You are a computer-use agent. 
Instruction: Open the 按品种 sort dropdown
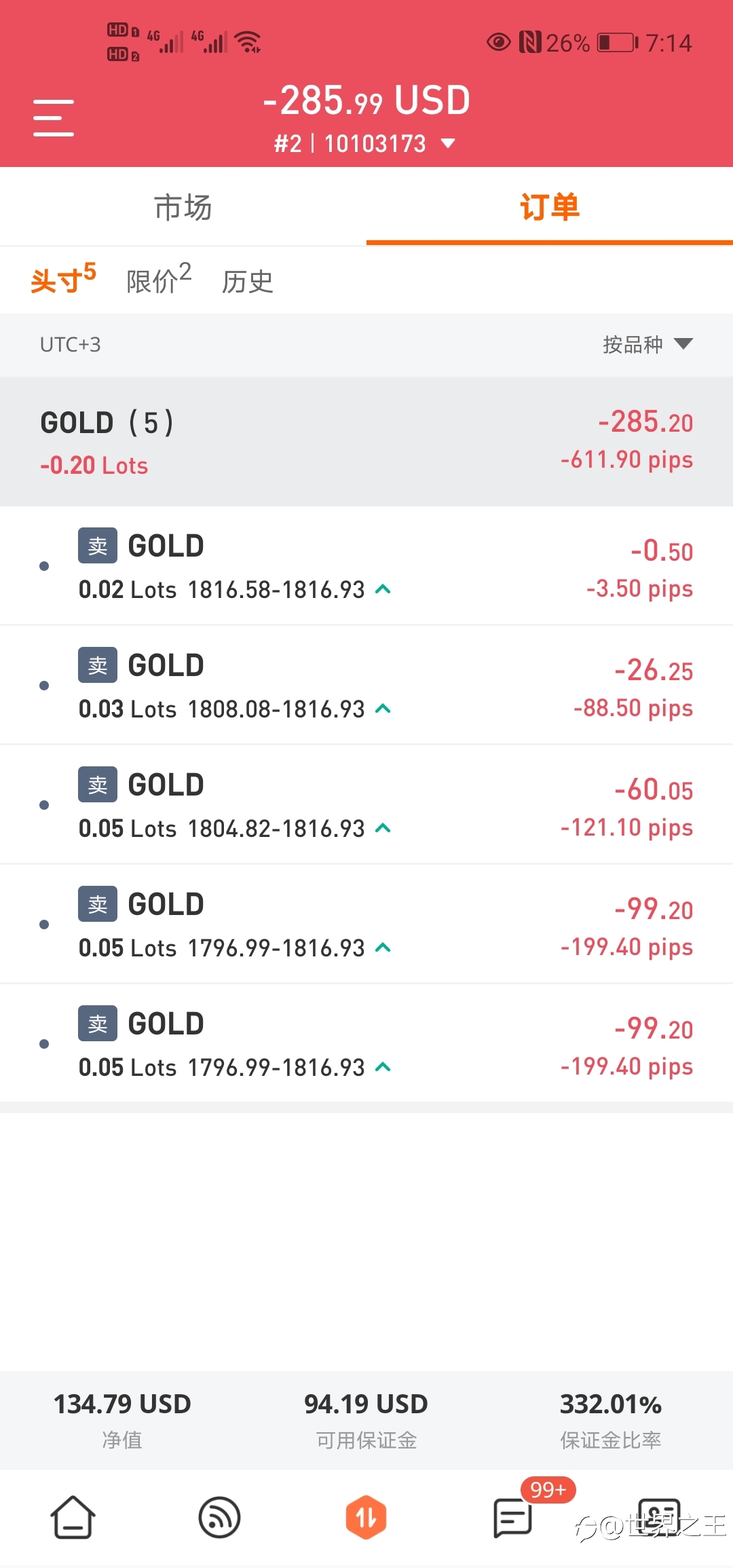647,344
